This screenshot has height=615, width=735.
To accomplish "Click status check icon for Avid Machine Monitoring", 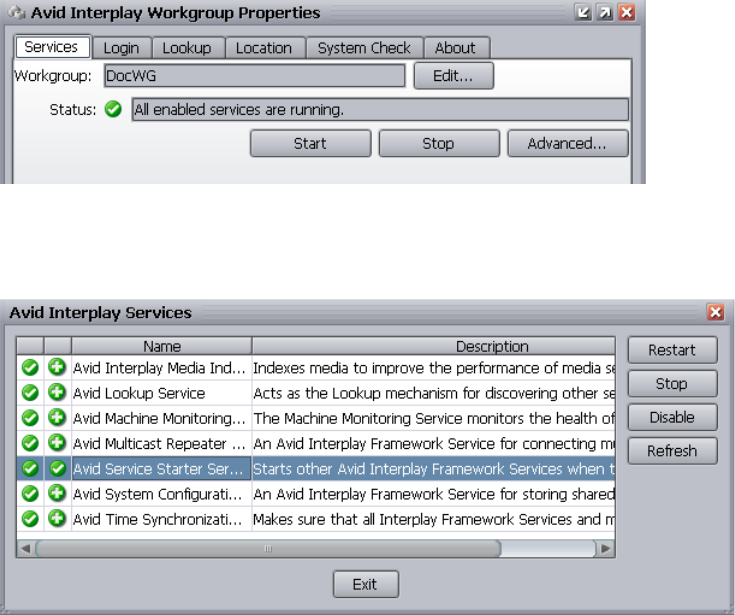I will point(30,418).
